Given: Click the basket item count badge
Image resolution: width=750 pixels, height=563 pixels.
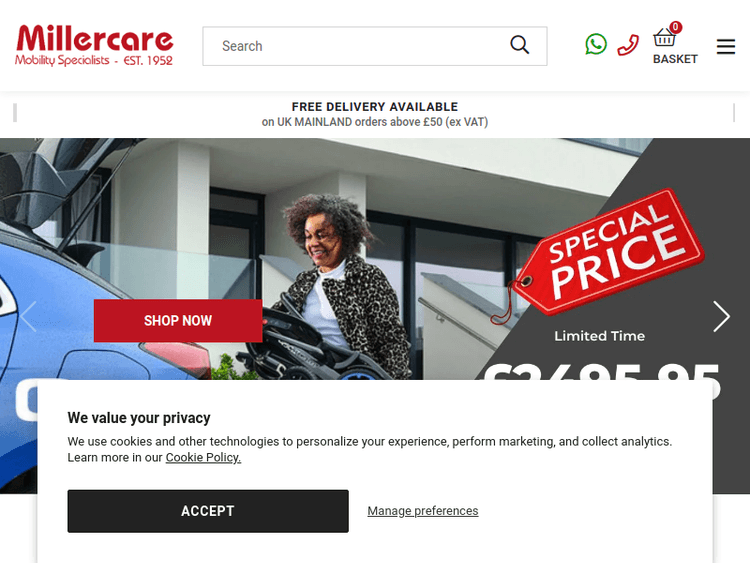Looking at the screenshot, I should click(675, 27).
